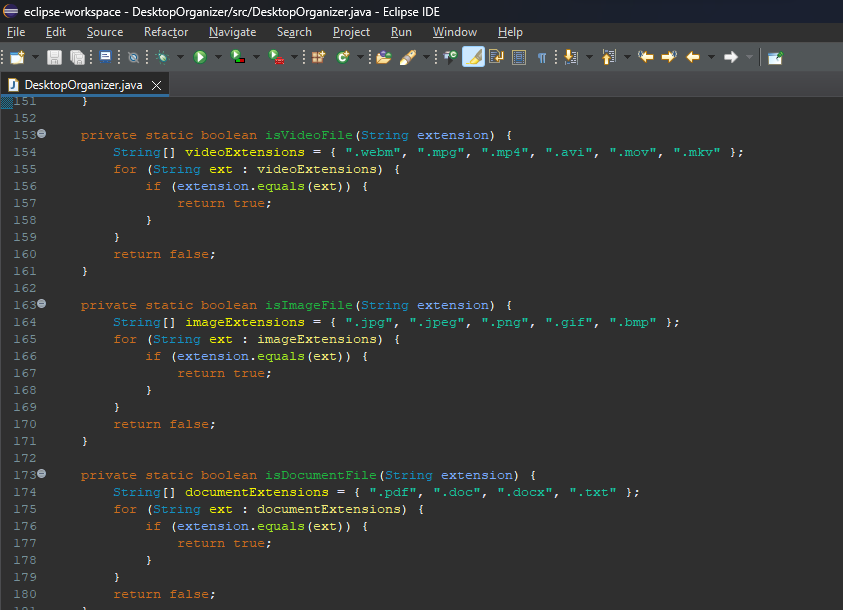
Task: Go to Previous Annotation icon
Action: point(609,57)
